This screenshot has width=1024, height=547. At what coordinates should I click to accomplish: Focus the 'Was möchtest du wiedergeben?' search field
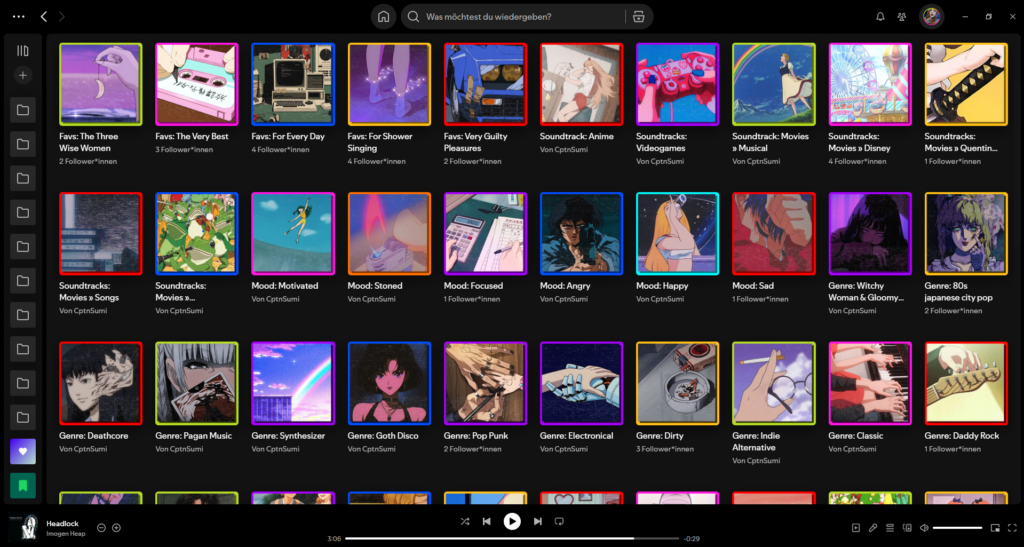click(513, 17)
